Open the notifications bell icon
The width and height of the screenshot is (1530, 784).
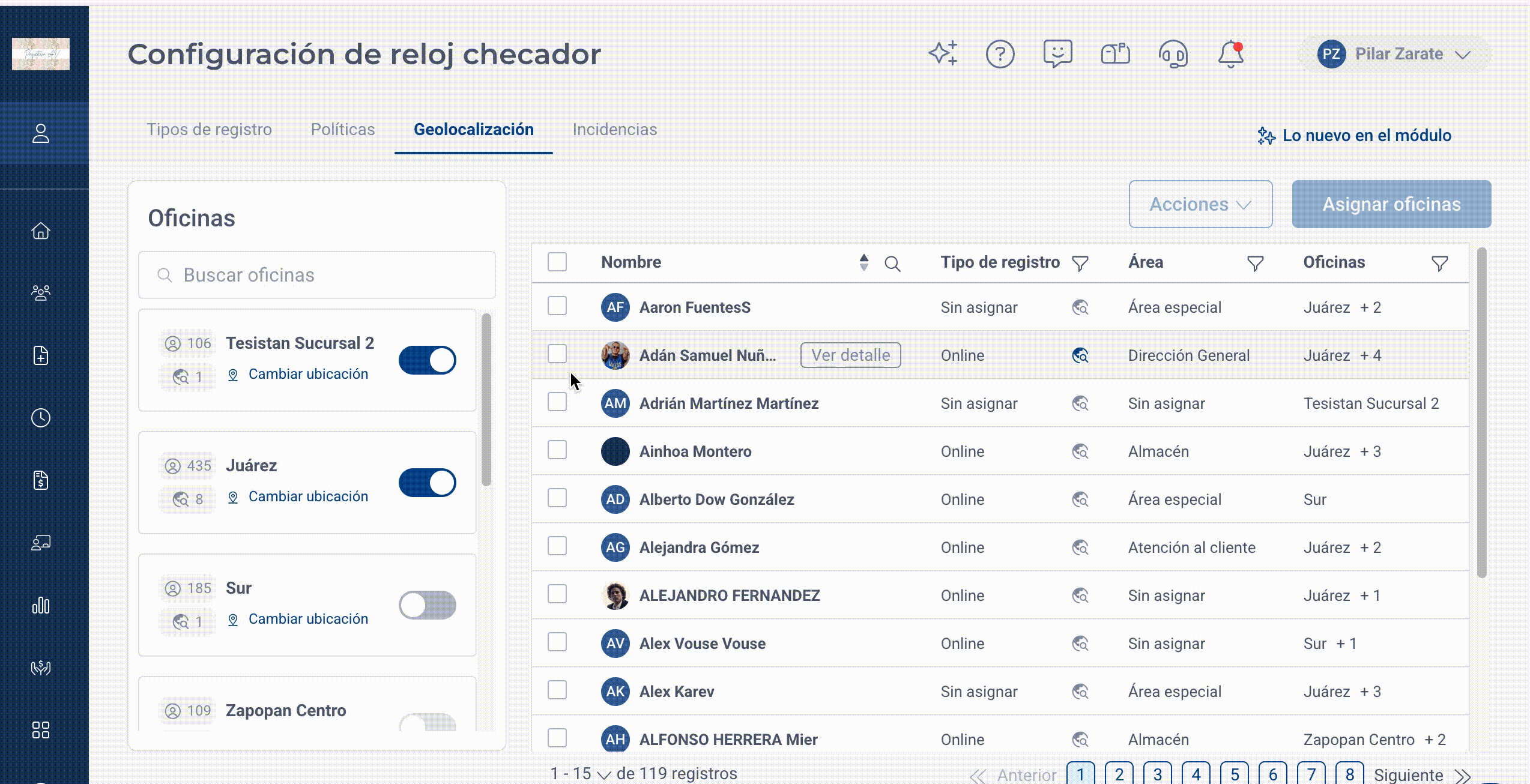(1230, 54)
